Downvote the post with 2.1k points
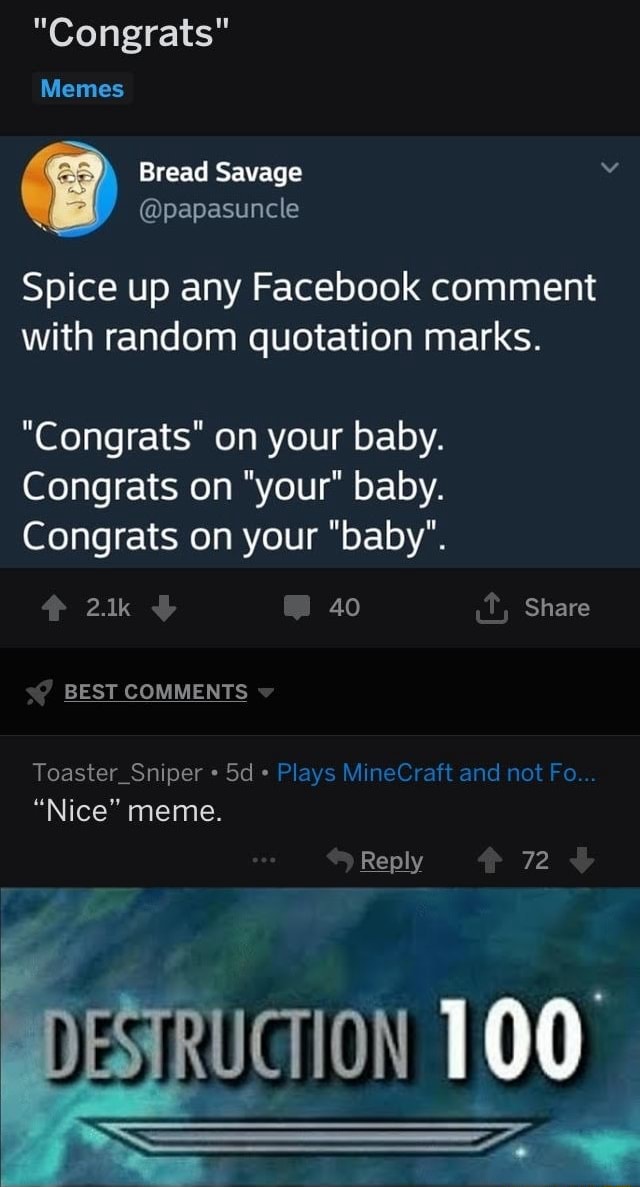The width and height of the screenshot is (640, 1187). click(166, 608)
